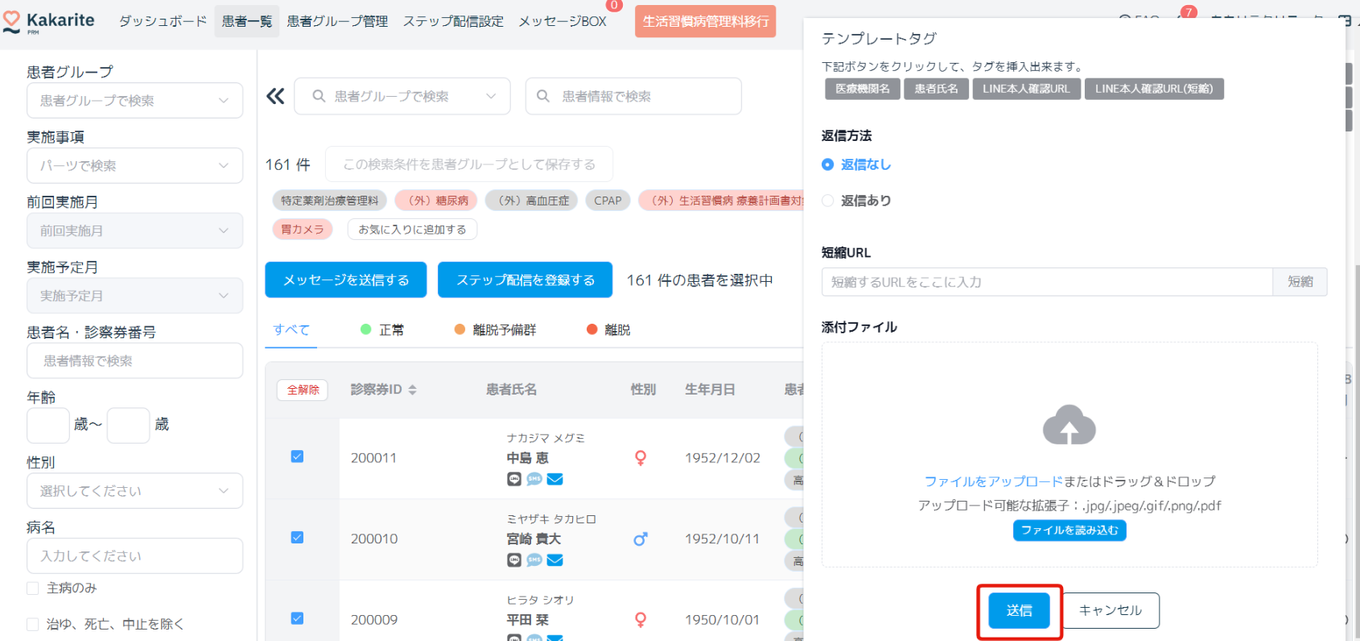Open ステップ配信設定 in the top menu
Viewport: 1360px width, 641px height.
pyautogui.click(x=453, y=21)
